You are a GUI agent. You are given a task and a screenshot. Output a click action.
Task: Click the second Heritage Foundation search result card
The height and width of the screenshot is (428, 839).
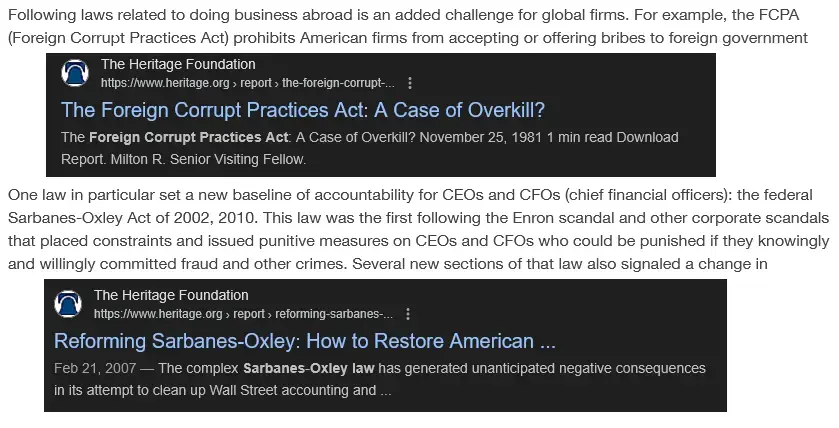(385, 345)
